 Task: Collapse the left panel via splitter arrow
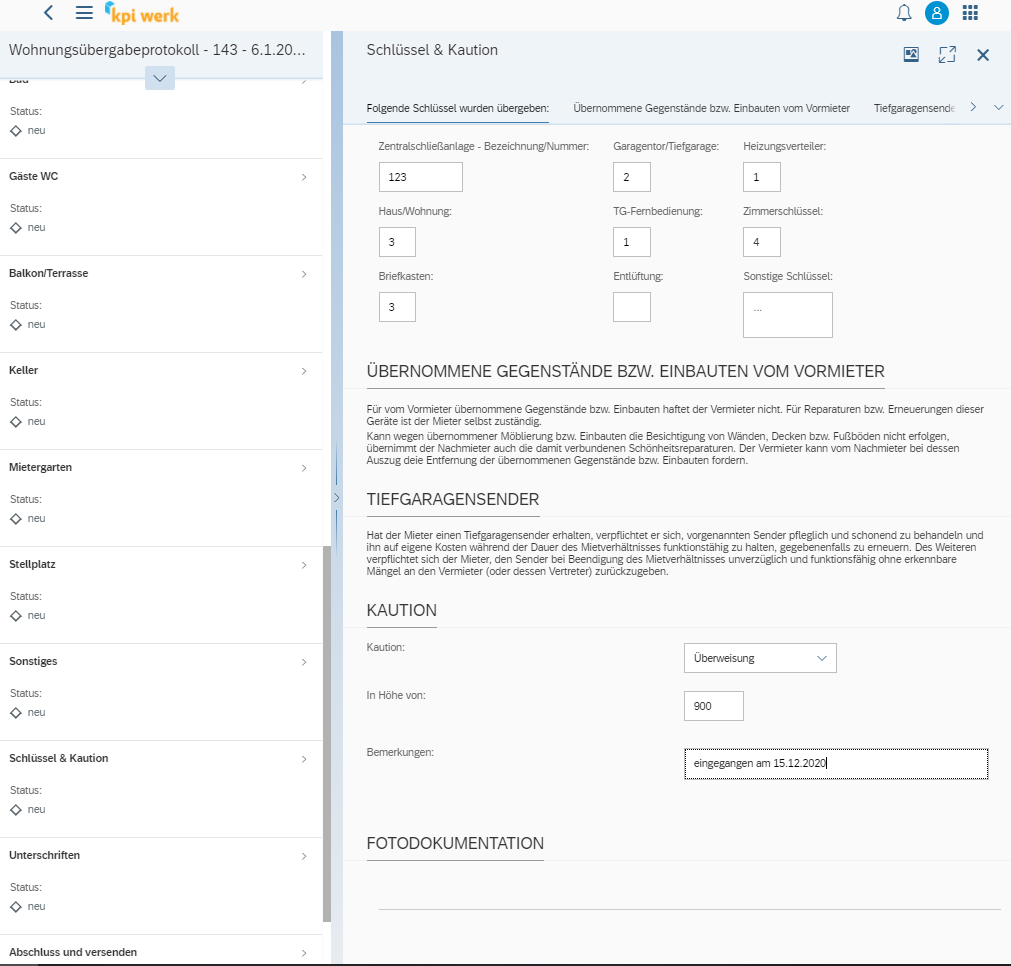[336, 498]
